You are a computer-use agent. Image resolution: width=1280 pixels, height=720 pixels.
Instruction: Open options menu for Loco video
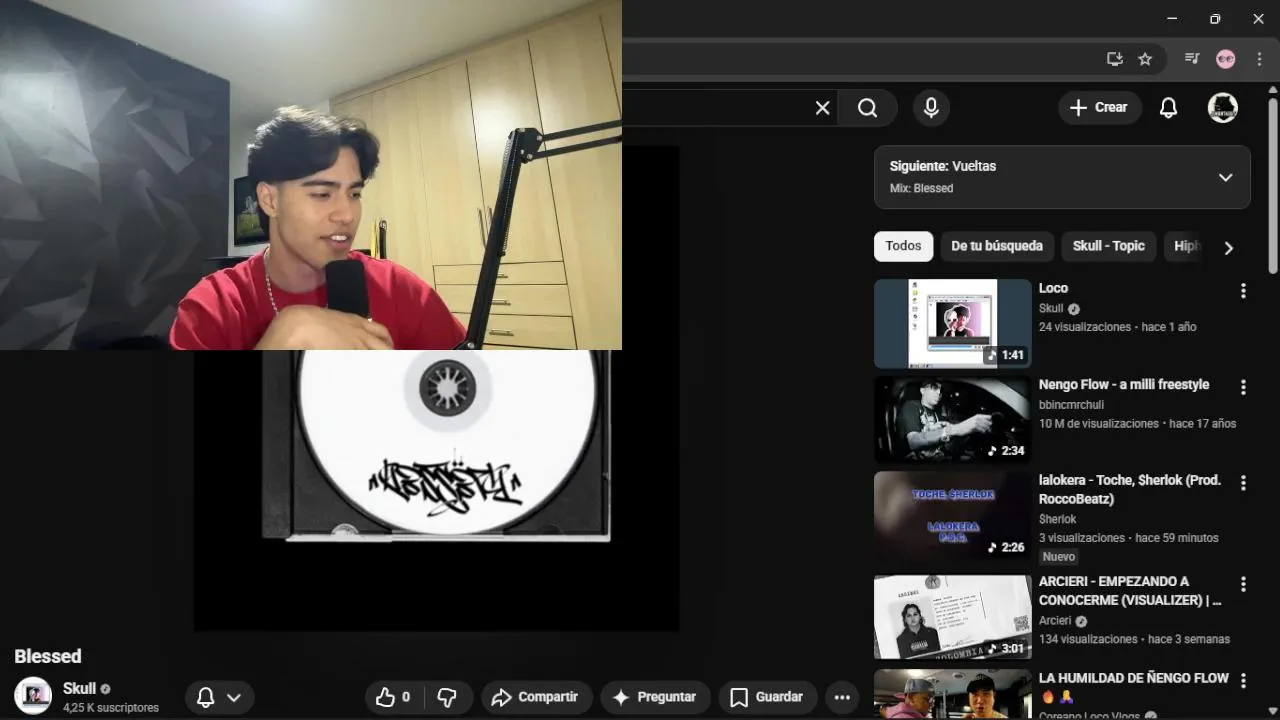[1243, 291]
